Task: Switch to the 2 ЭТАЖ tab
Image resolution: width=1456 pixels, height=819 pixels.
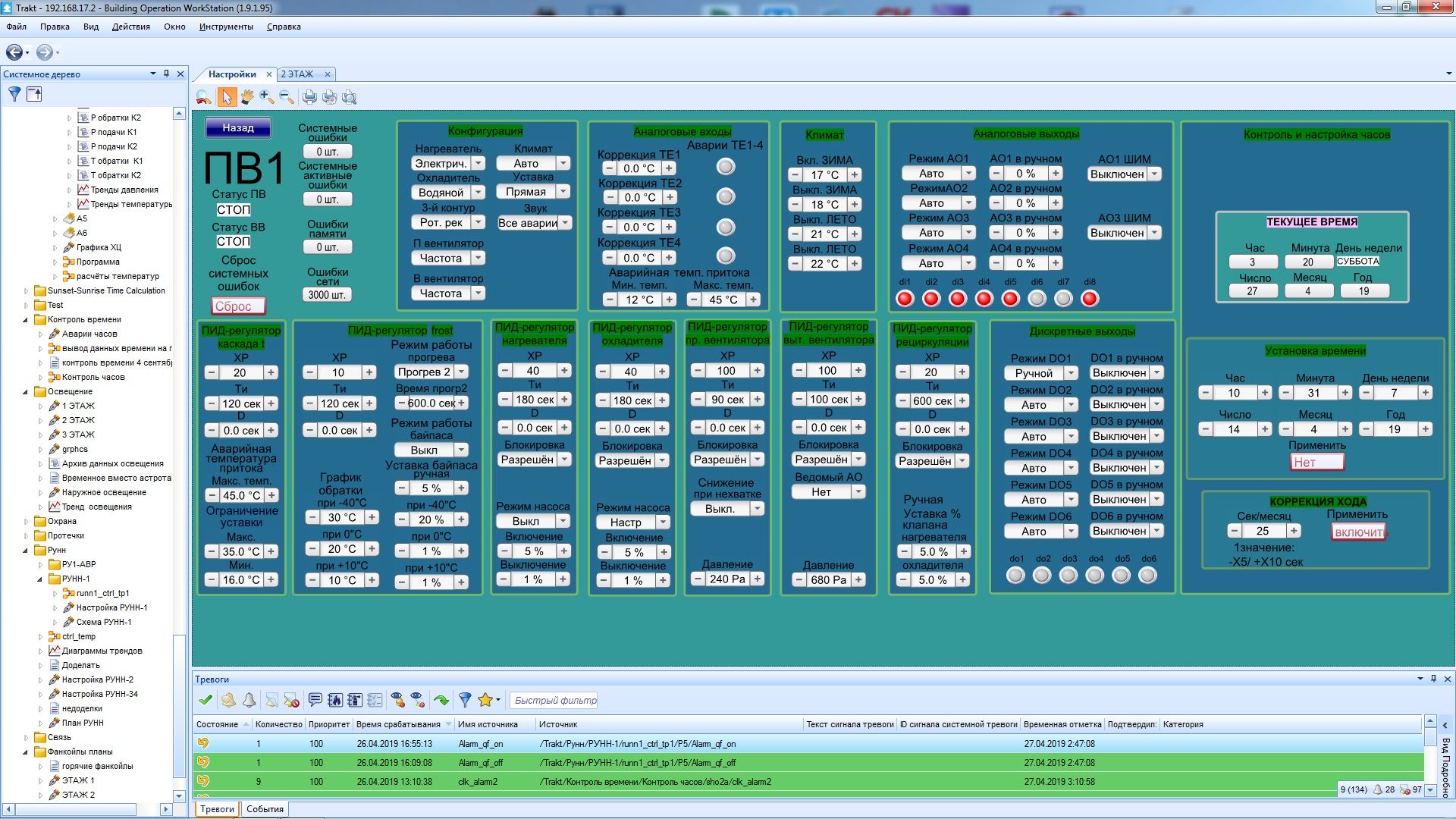Action: click(297, 74)
